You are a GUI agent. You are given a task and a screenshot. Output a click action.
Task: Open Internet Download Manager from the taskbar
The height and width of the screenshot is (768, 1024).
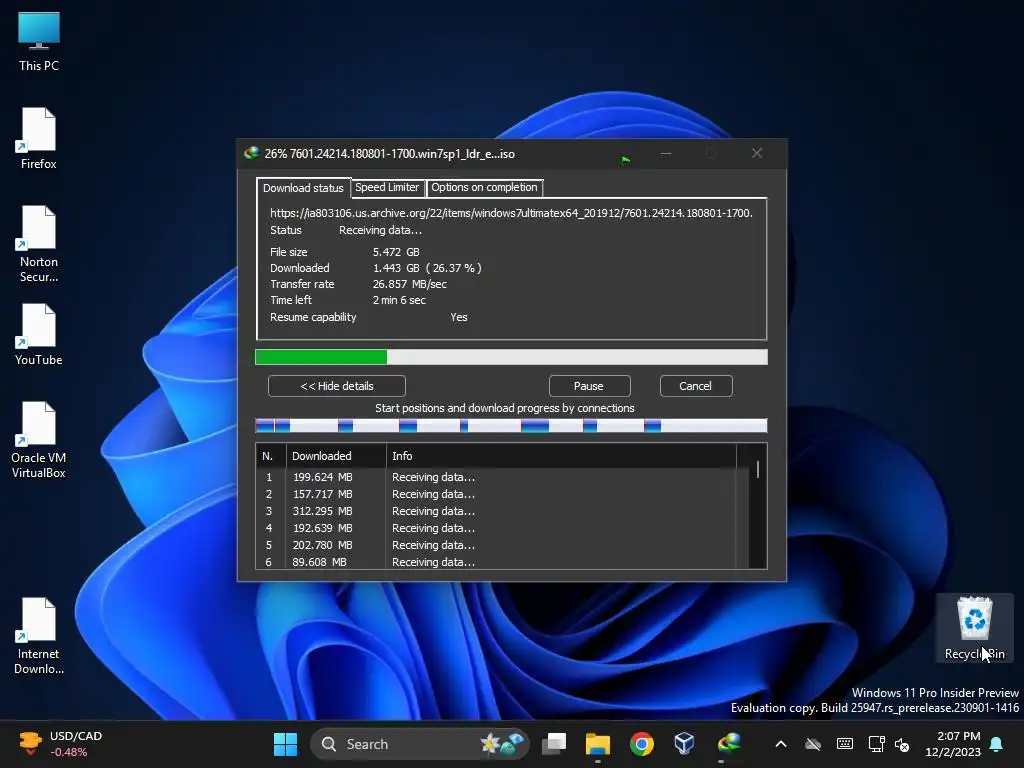(730, 744)
